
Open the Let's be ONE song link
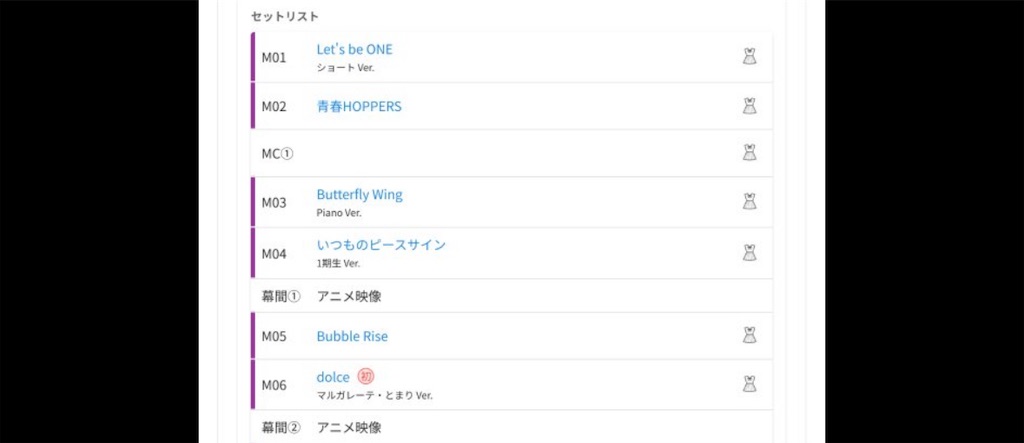[355, 50]
